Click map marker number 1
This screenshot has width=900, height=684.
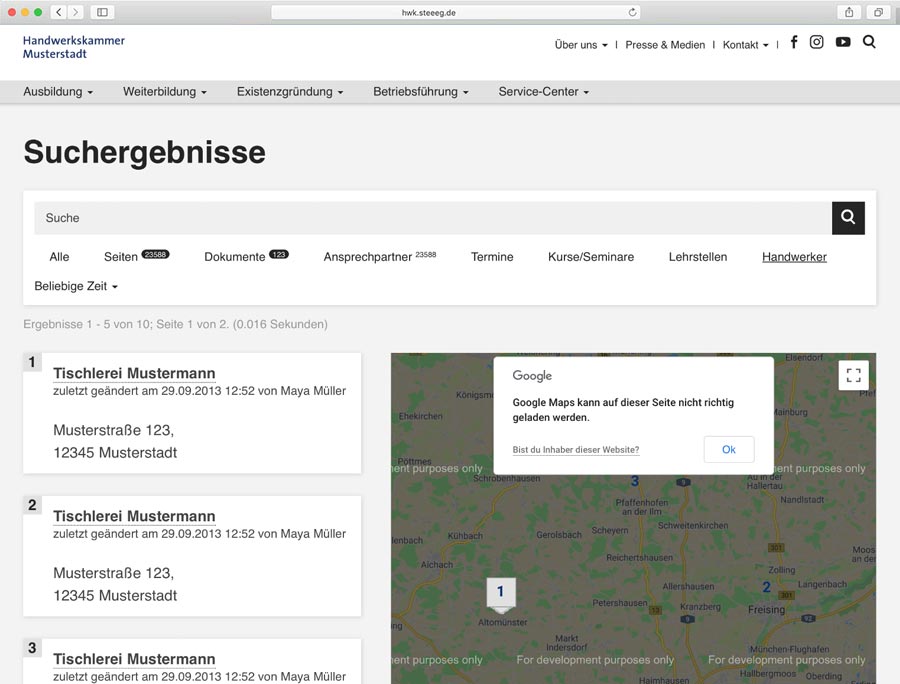(501, 593)
